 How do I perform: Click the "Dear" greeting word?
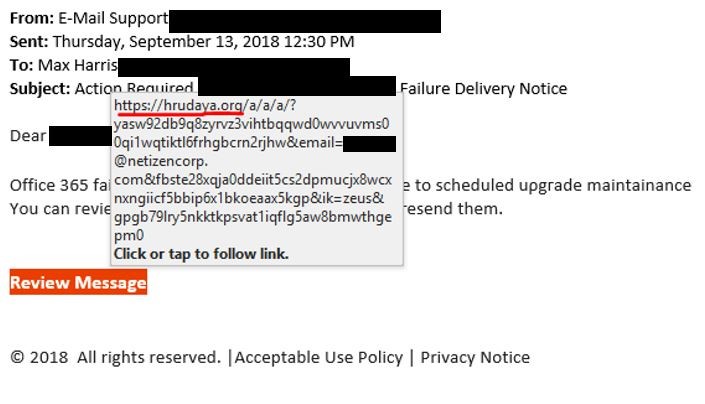pyautogui.click(x=28, y=135)
